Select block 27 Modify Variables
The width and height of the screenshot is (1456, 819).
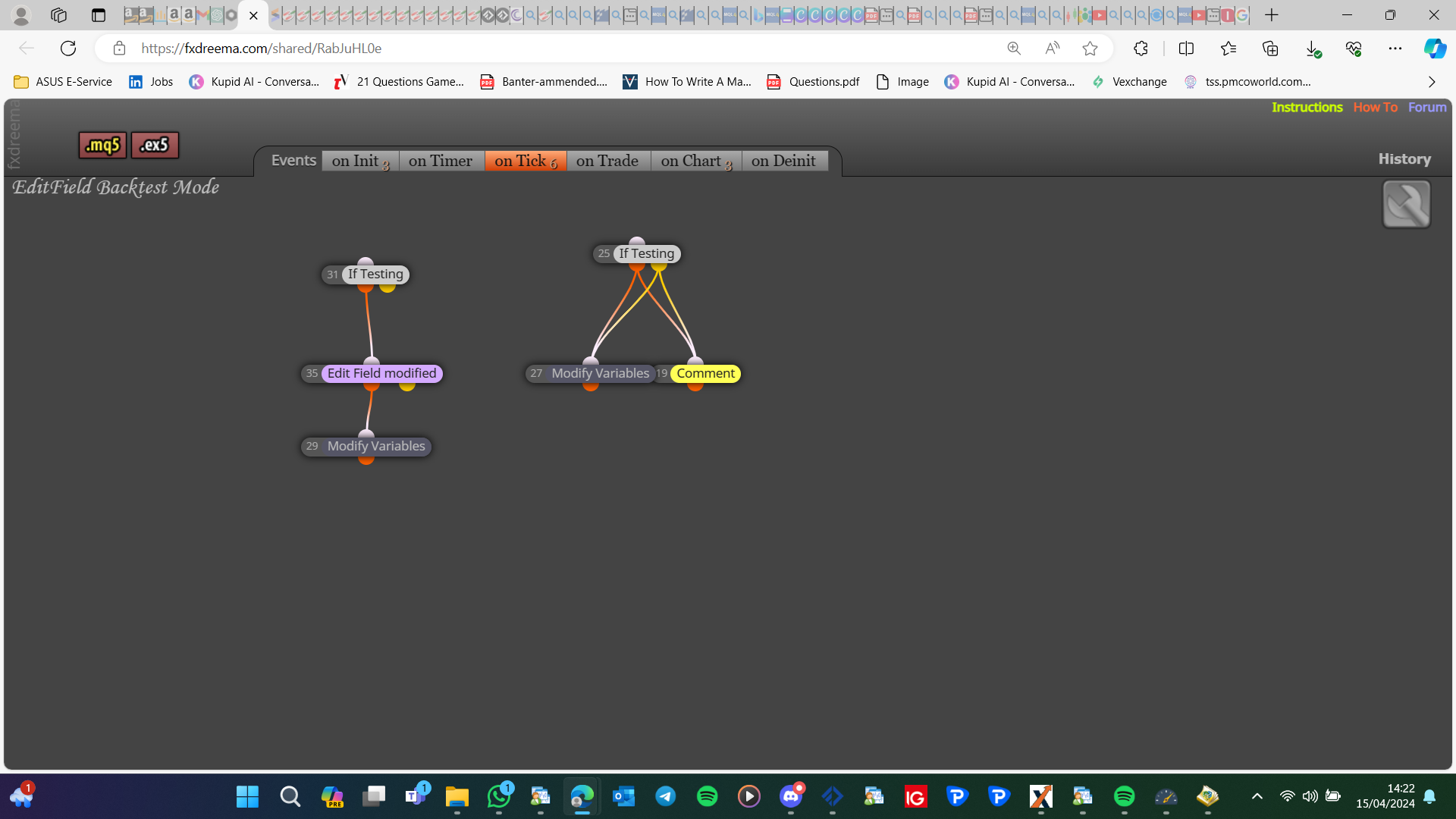[591, 373]
